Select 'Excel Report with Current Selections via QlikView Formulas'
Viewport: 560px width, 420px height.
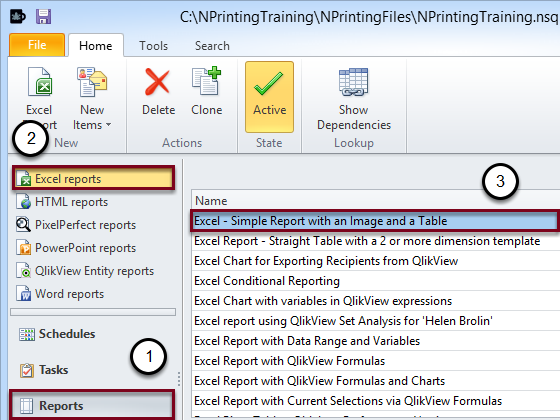(x=376, y=401)
